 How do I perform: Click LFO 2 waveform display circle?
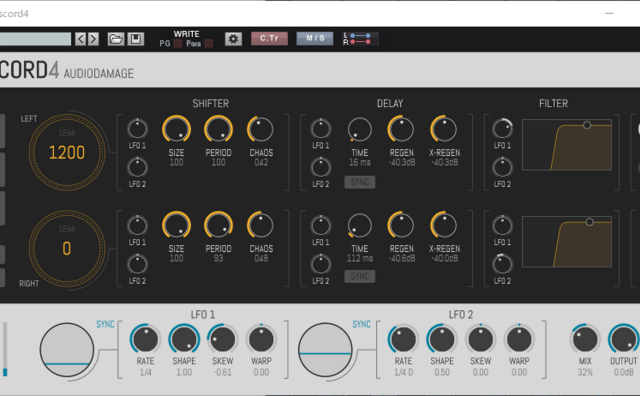point(325,350)
